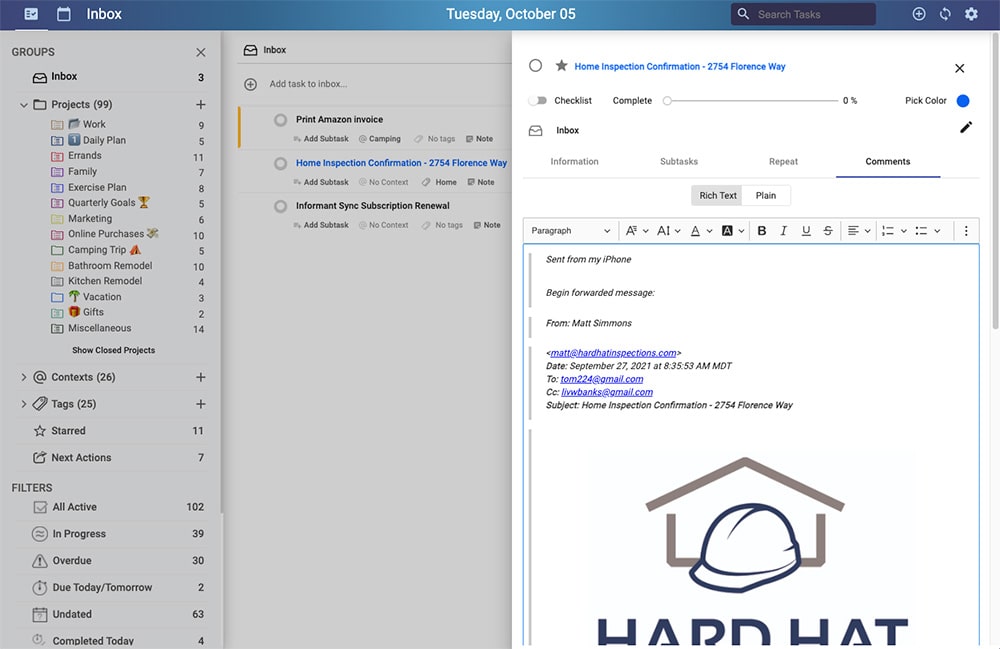Click the add task plus icon in header
Image resolution: width=1000 pixels, height=649 pixels.
tap(919, 14)
